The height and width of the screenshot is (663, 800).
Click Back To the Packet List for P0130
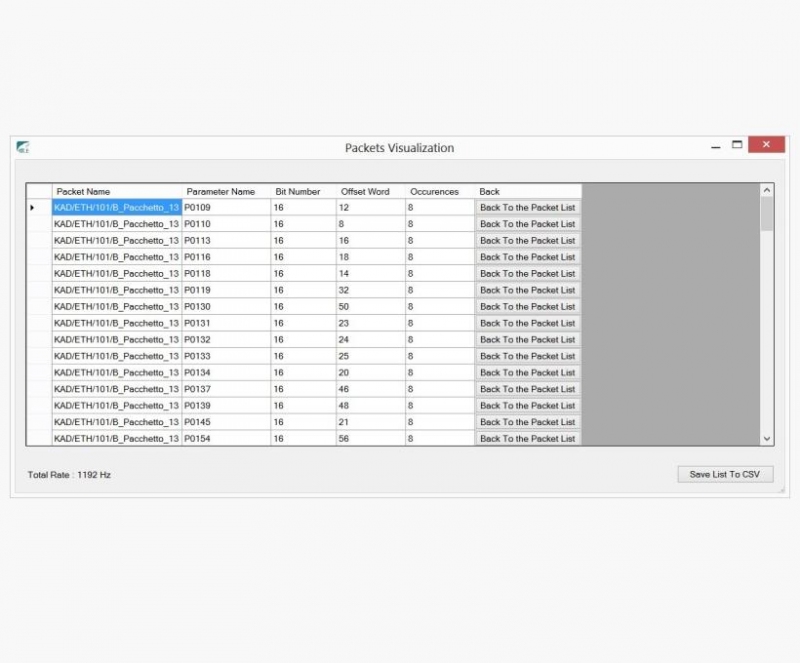click(x=527, y=307)
